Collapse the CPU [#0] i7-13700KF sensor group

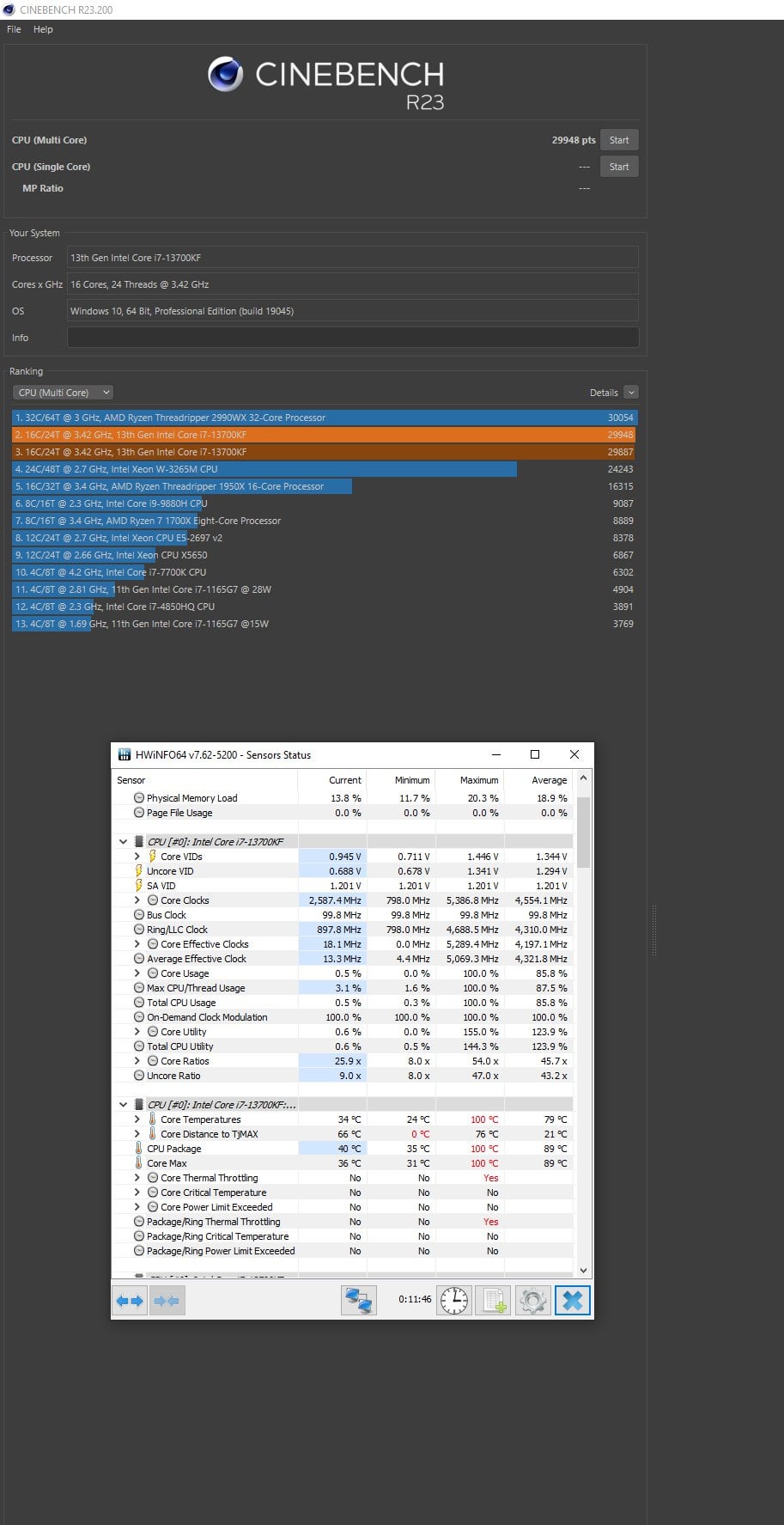123,842
